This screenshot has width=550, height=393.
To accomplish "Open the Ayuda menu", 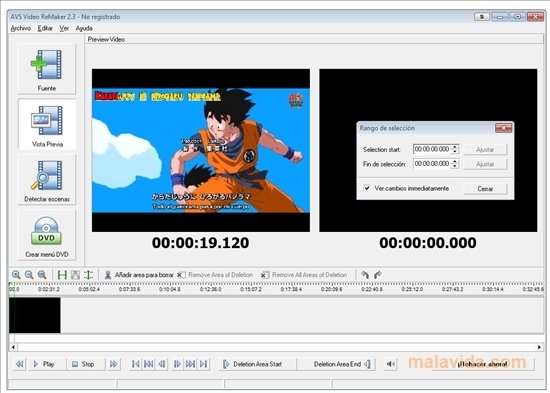I will (x=84, y=28).
